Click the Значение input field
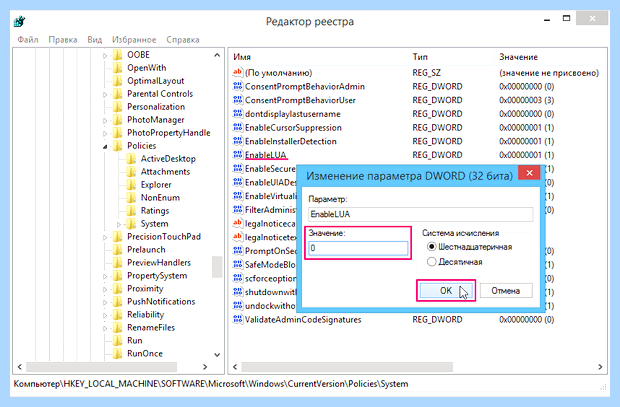 pyautogui.click(x=358, y=248)
